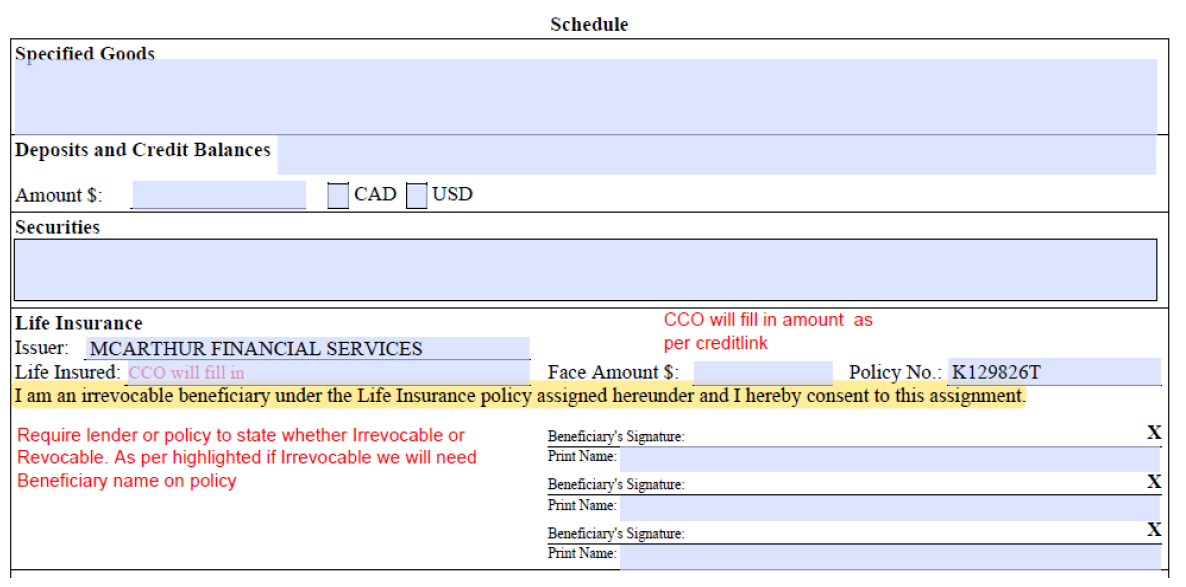This screenshot has height=587, width=1186.
Task: Click the Deposits and Credit Balances field
Action: 716,155
